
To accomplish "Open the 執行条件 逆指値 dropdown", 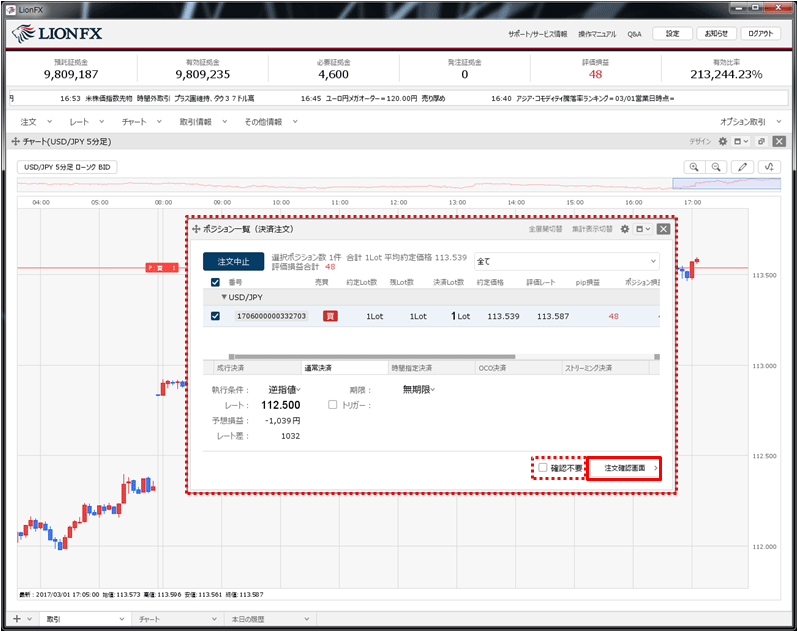I will [x=284, y=390].
